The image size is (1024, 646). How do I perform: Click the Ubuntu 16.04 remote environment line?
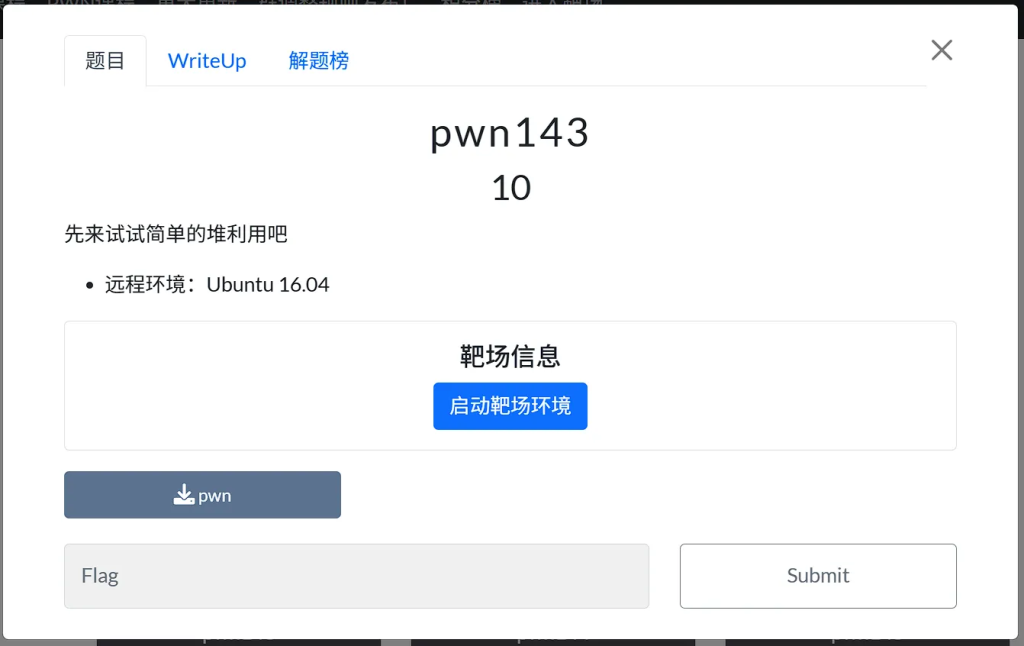point(217,285)
